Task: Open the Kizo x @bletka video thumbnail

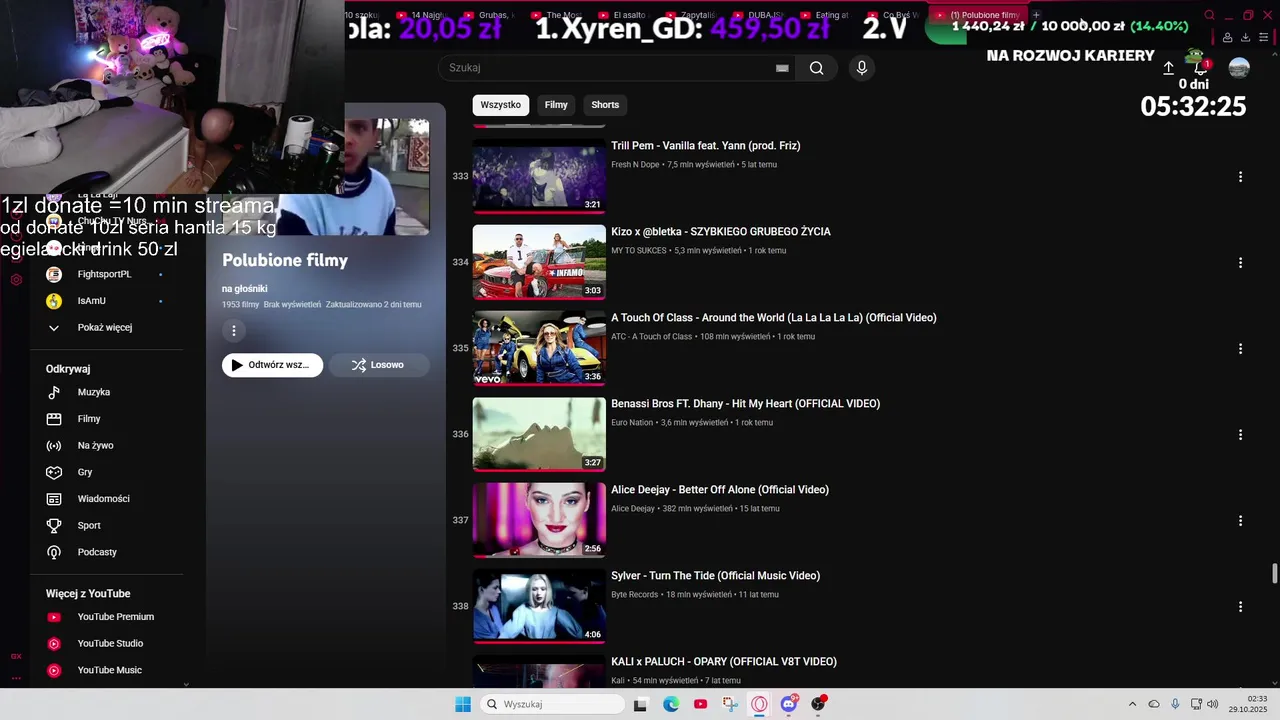Action: 539,262
